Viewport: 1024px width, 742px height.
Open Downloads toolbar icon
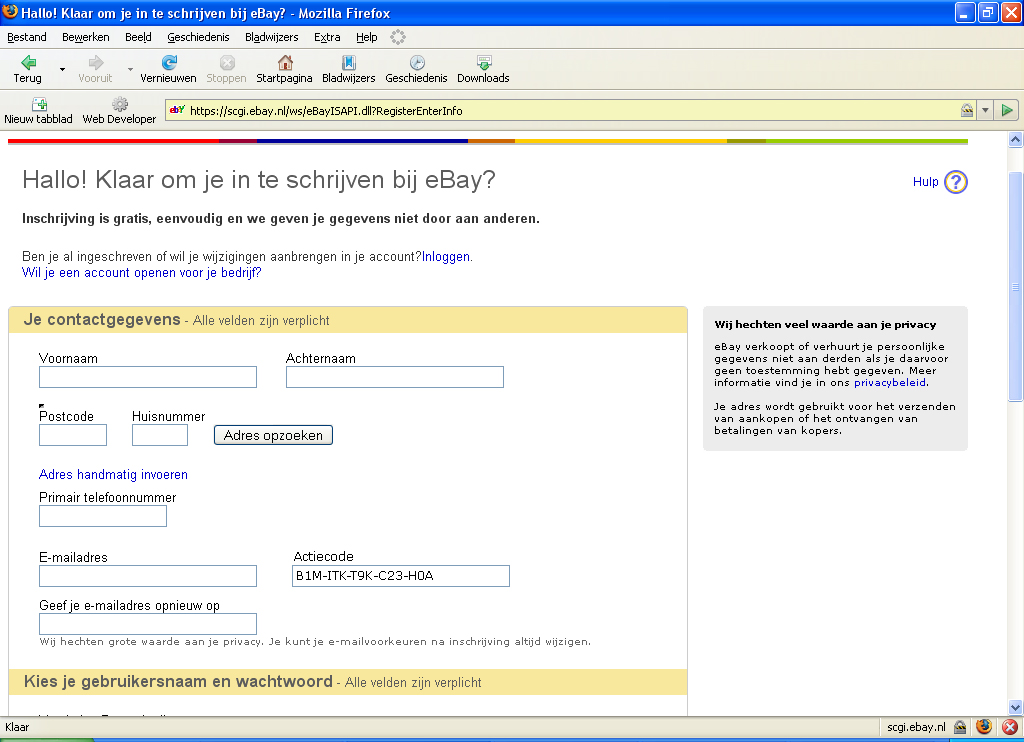click(x=483, y=63)
